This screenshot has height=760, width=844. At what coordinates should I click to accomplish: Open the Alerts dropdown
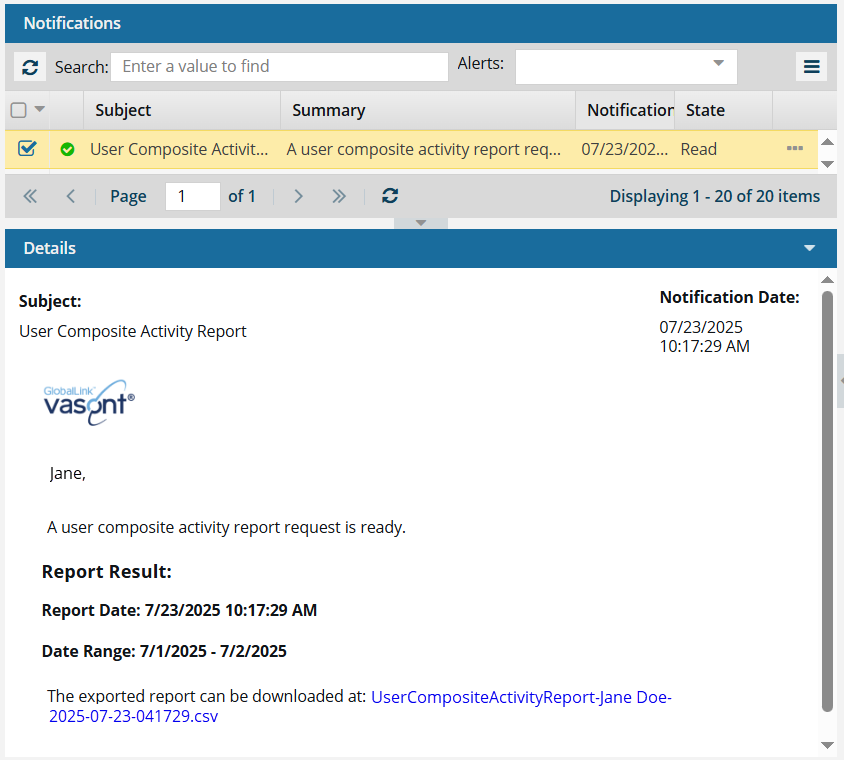626,66
